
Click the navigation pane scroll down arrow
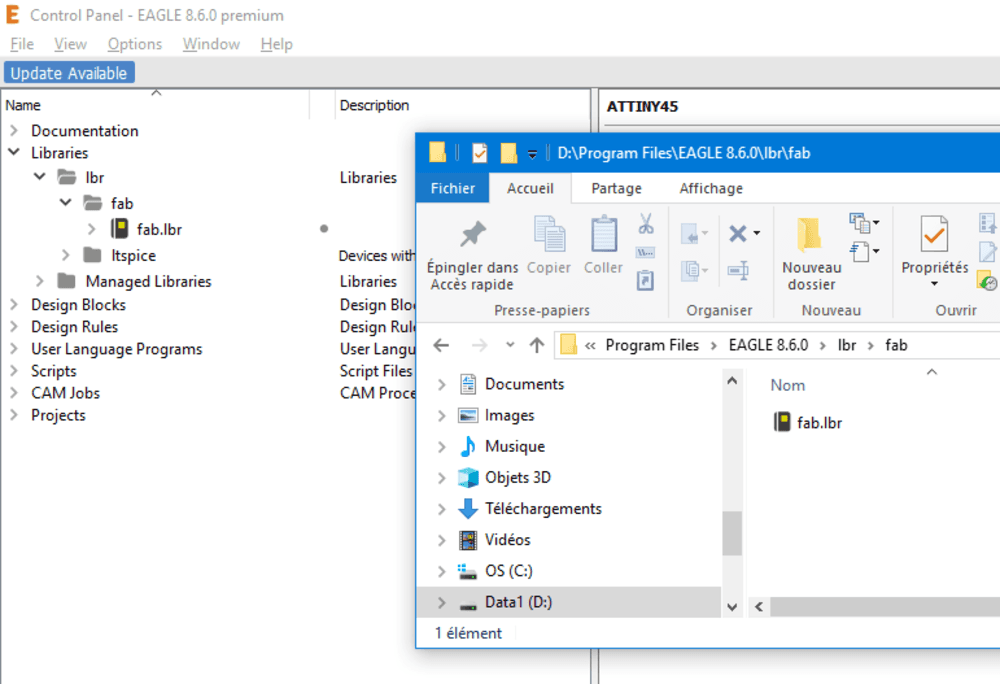pyautogui.click(x=732, y=607)
